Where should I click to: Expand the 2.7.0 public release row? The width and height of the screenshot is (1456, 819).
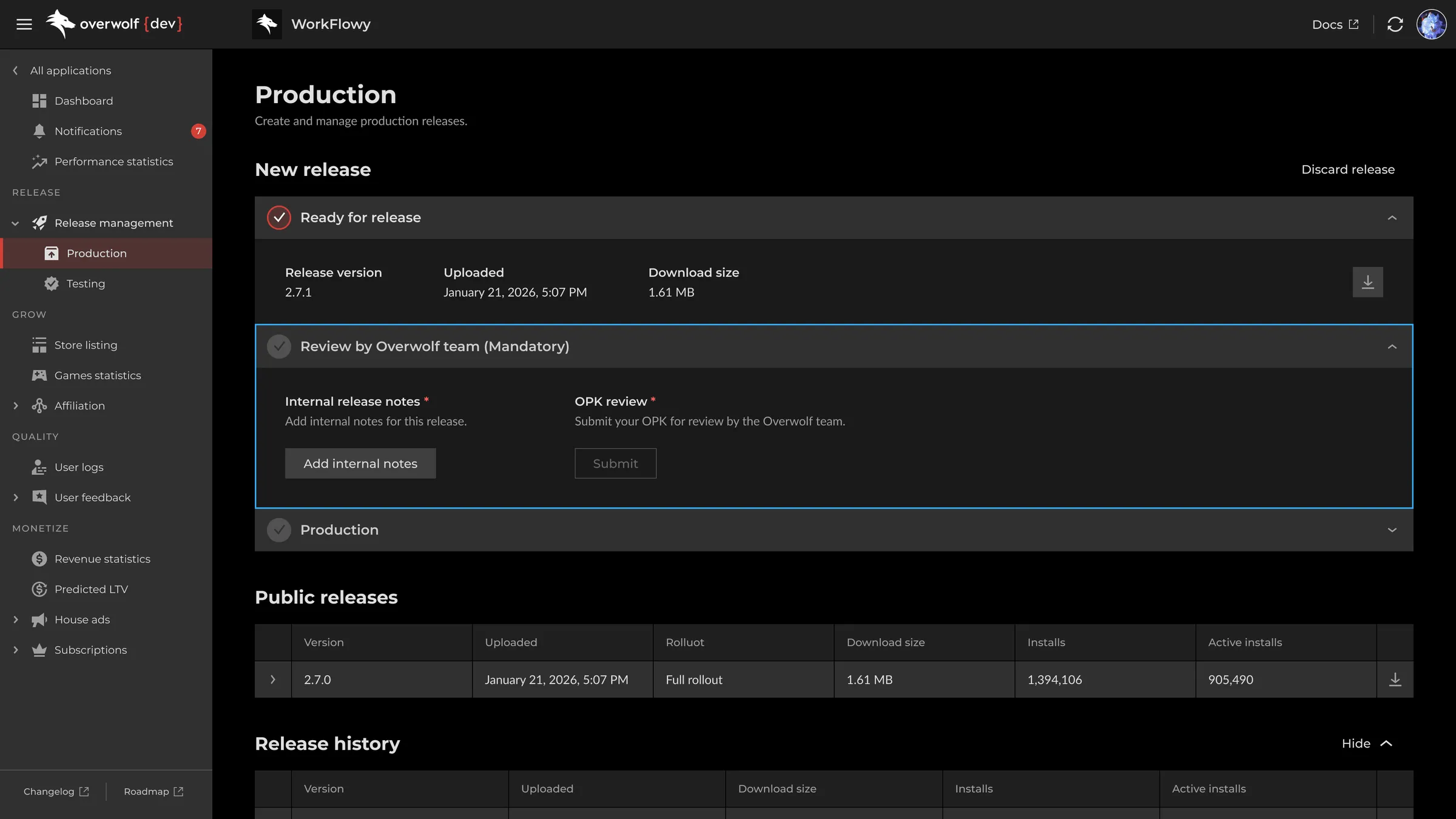coord(273,679)
